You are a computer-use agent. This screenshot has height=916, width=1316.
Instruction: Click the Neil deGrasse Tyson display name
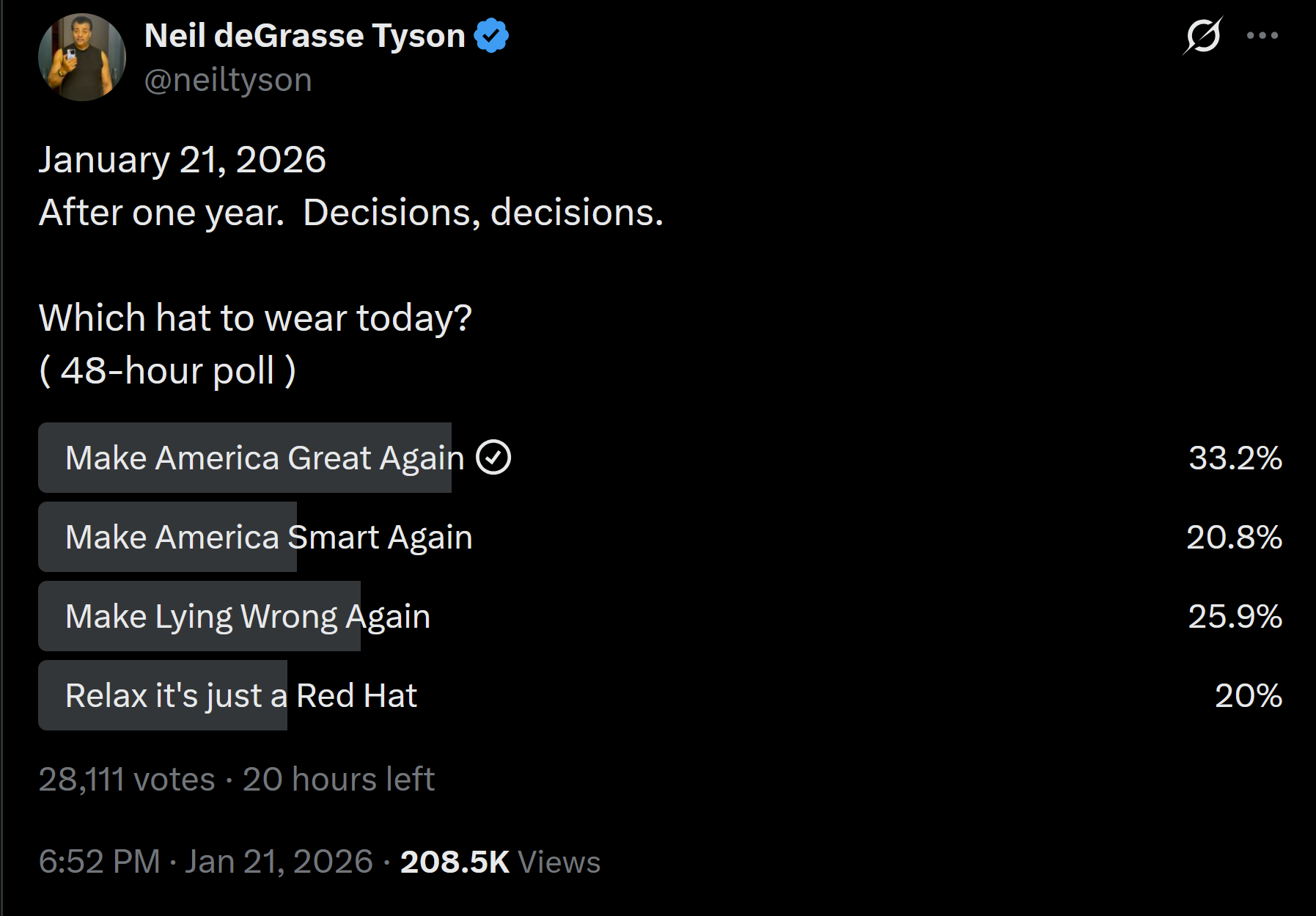pos(304,35)
